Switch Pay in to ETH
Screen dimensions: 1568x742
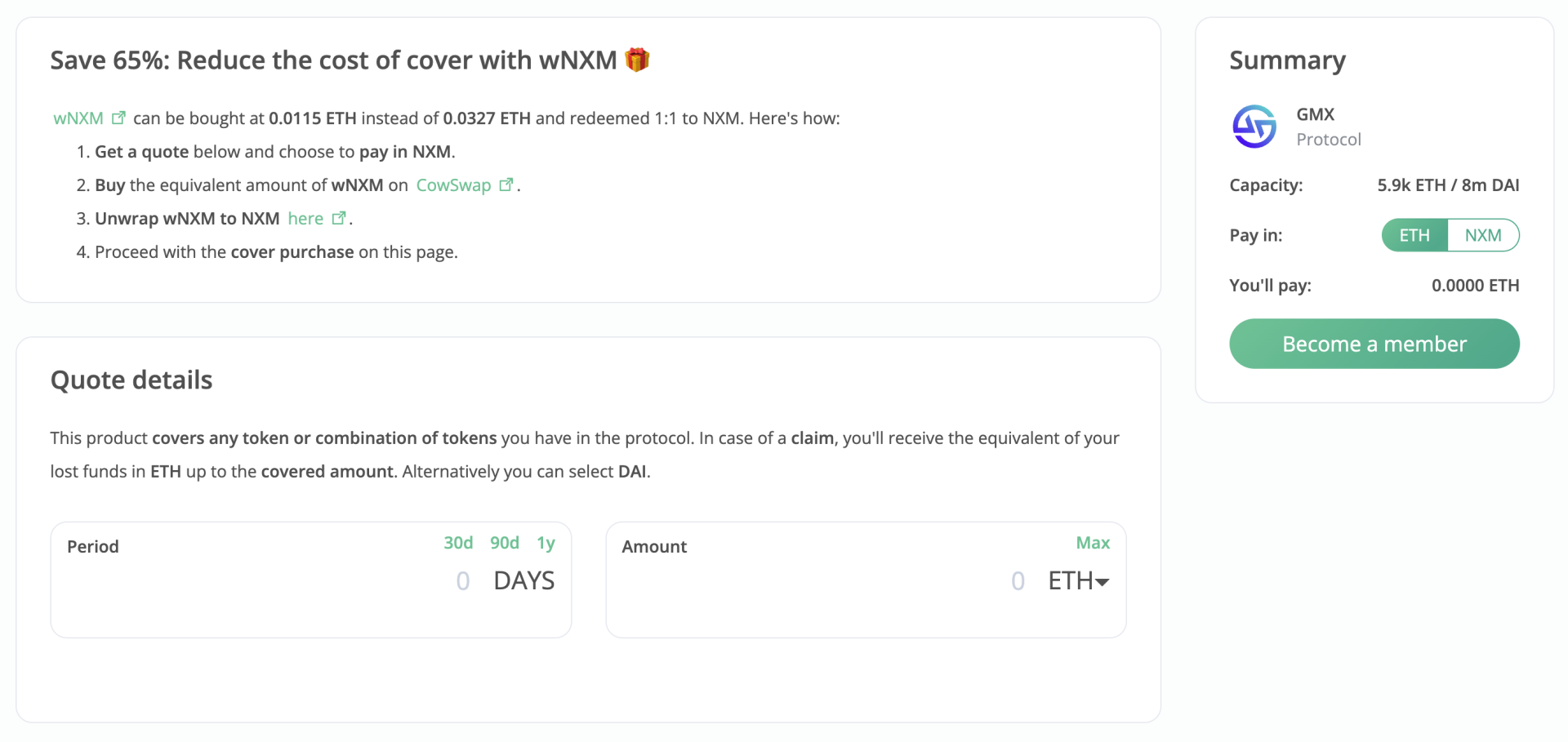[1414, 235]
